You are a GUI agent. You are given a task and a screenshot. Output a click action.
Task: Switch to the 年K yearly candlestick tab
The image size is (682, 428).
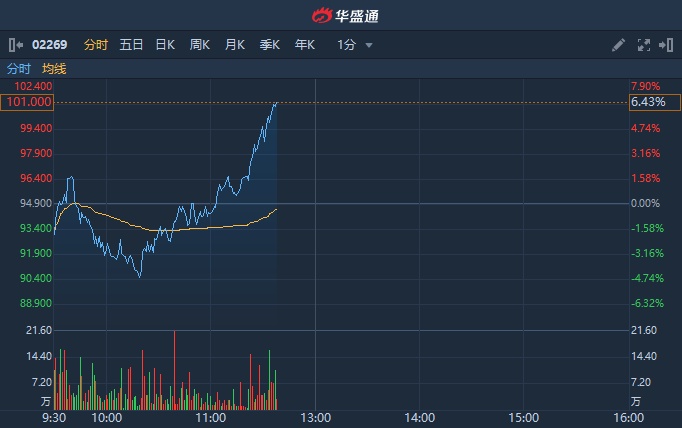coord(305,45)
